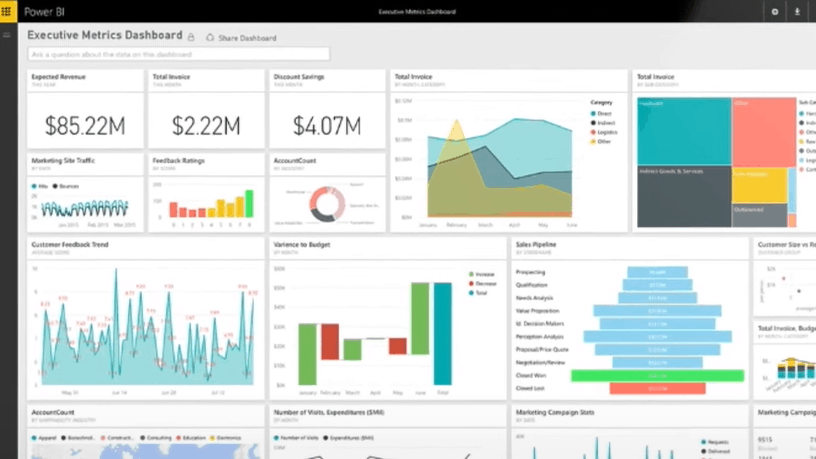
Task: Select Logistics in Category legend
Action: (x=604, y=132)
